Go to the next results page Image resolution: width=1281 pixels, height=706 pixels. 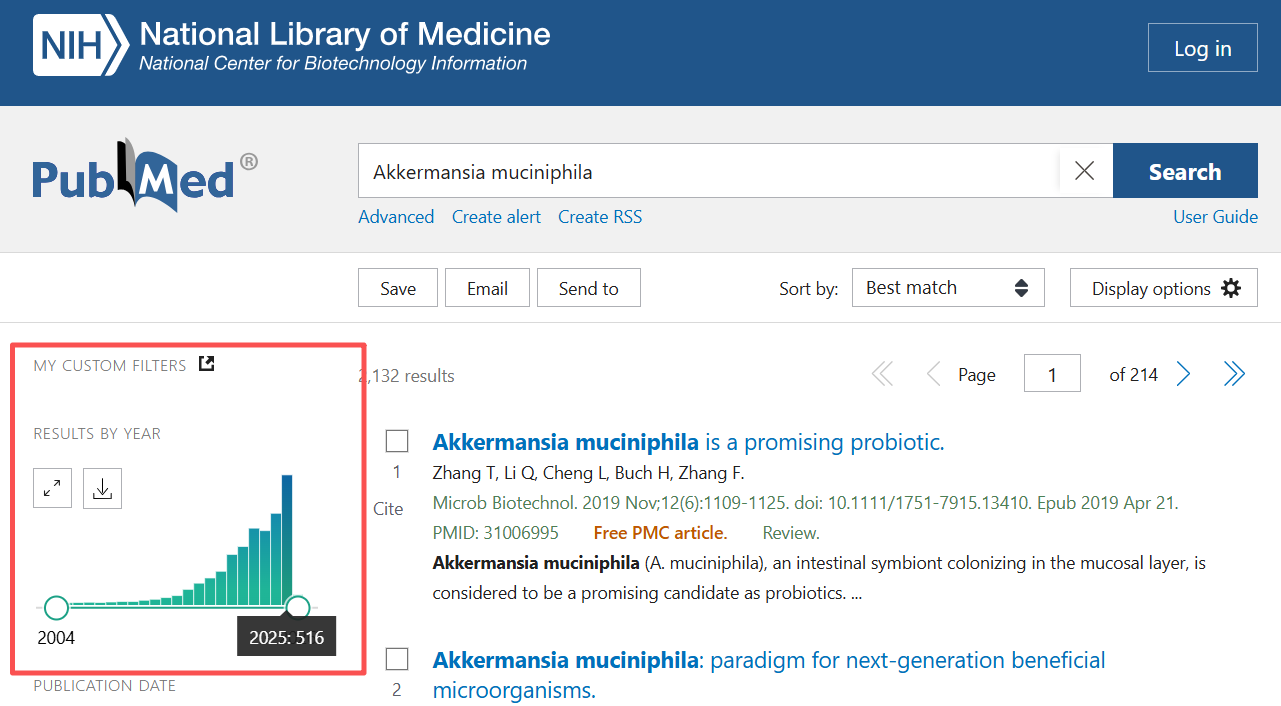pyautogui.click(x=1184, y=375)
